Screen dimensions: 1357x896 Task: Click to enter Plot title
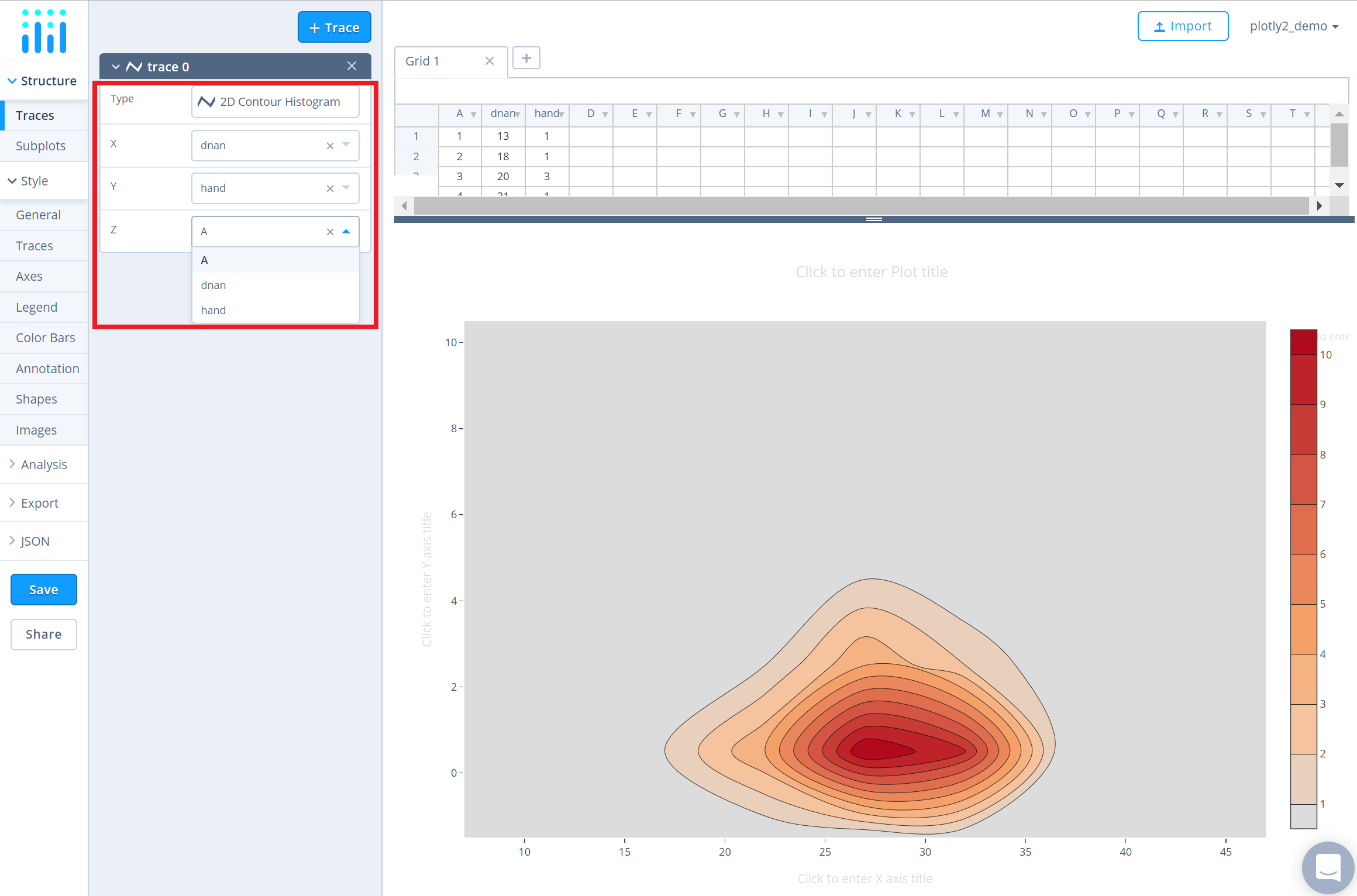coord(872,272)
